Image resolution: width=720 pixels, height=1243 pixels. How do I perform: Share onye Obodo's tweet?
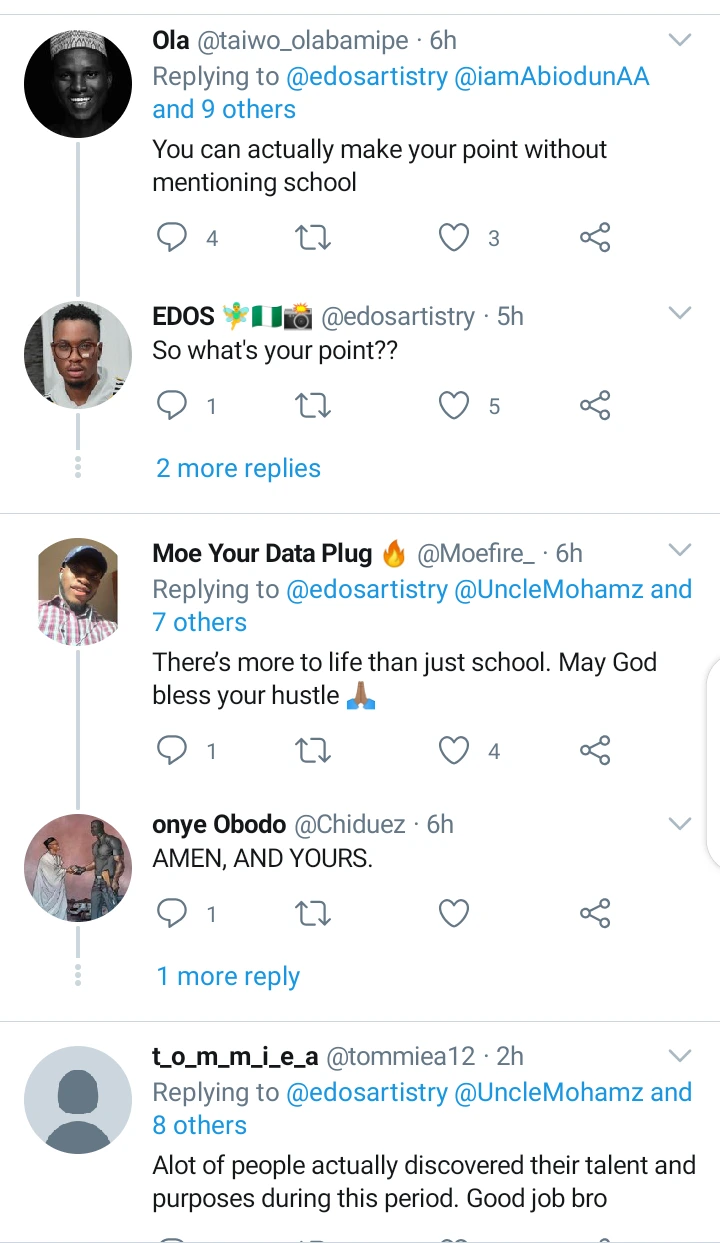tap(595, 913)
